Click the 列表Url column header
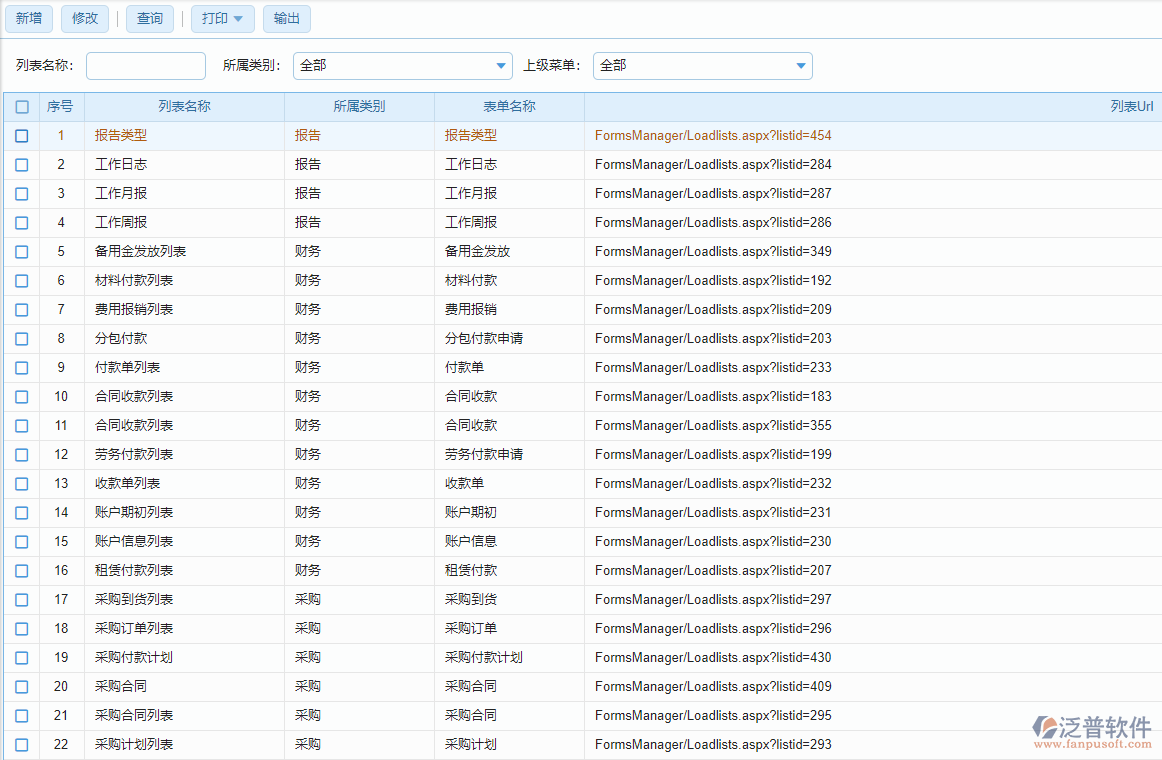 tap(1130, 106)
